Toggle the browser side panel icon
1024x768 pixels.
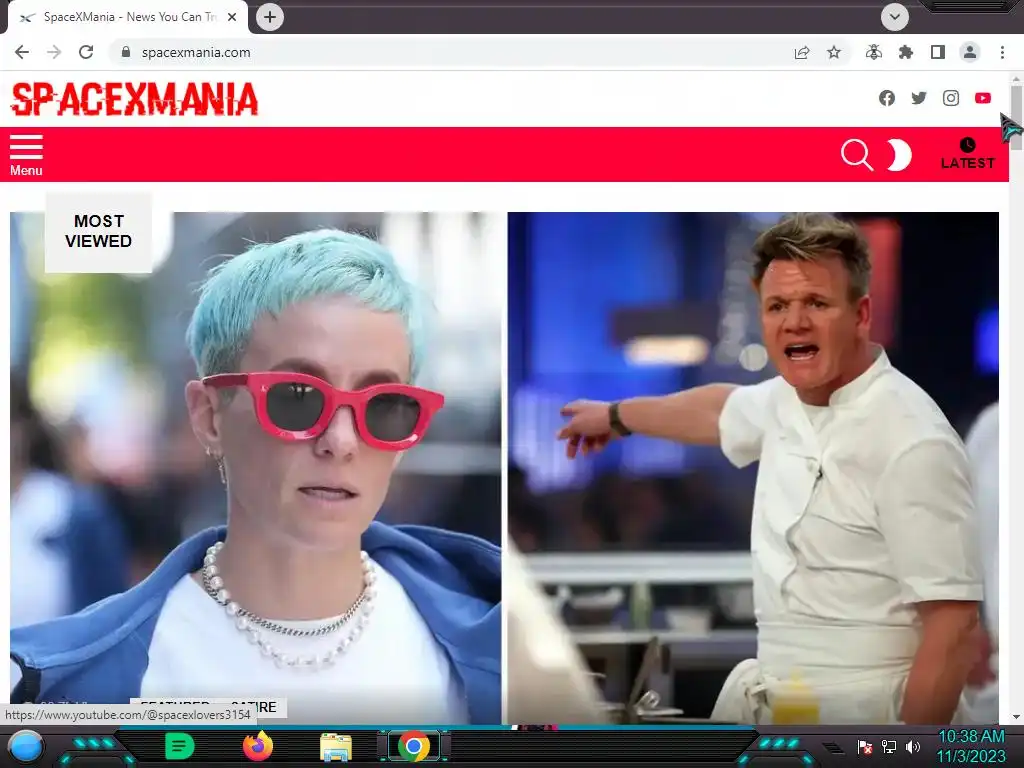click(x=938, y=52)
